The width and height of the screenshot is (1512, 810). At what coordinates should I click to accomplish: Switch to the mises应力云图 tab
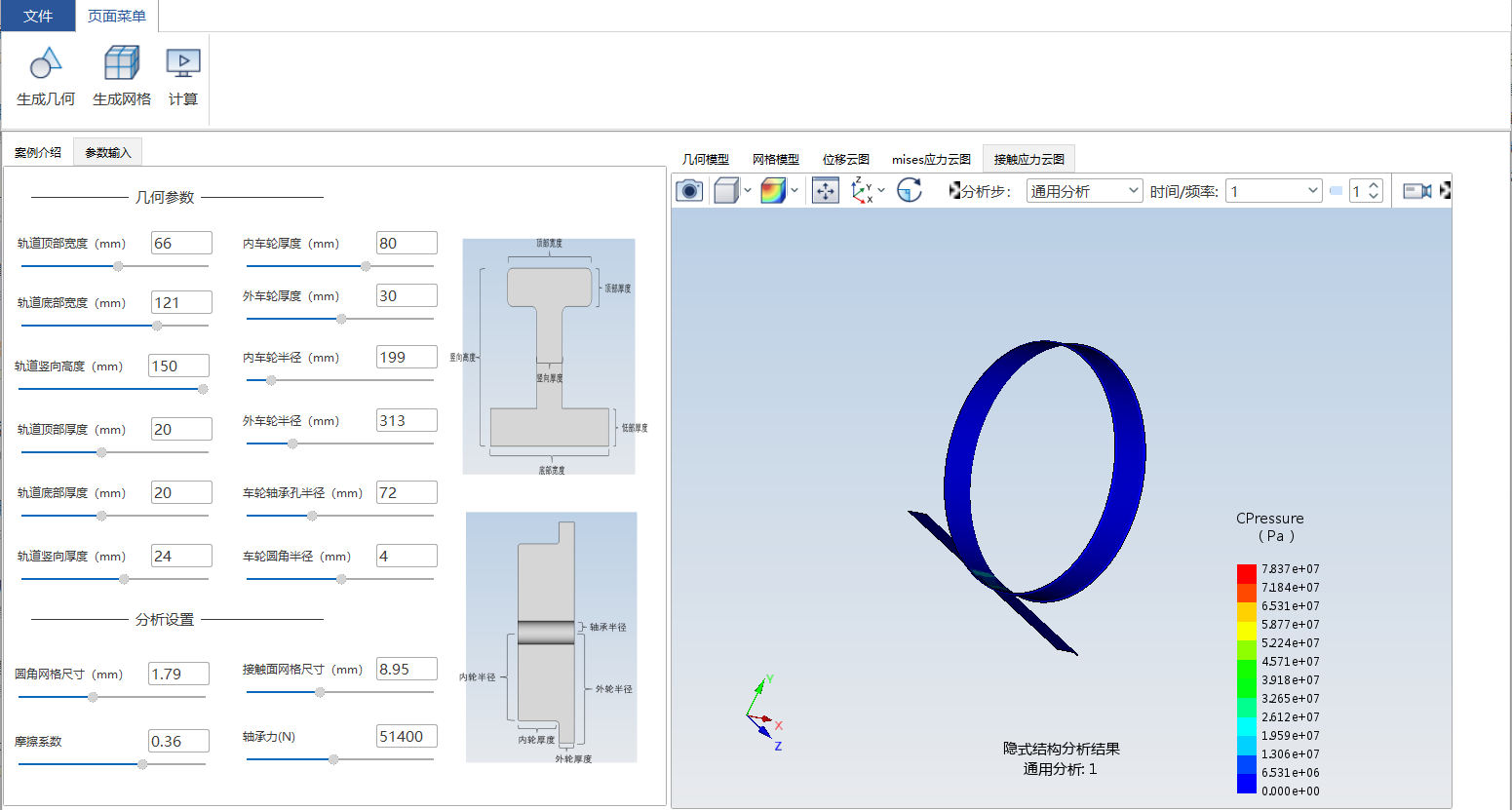click(x=931, y=159)
